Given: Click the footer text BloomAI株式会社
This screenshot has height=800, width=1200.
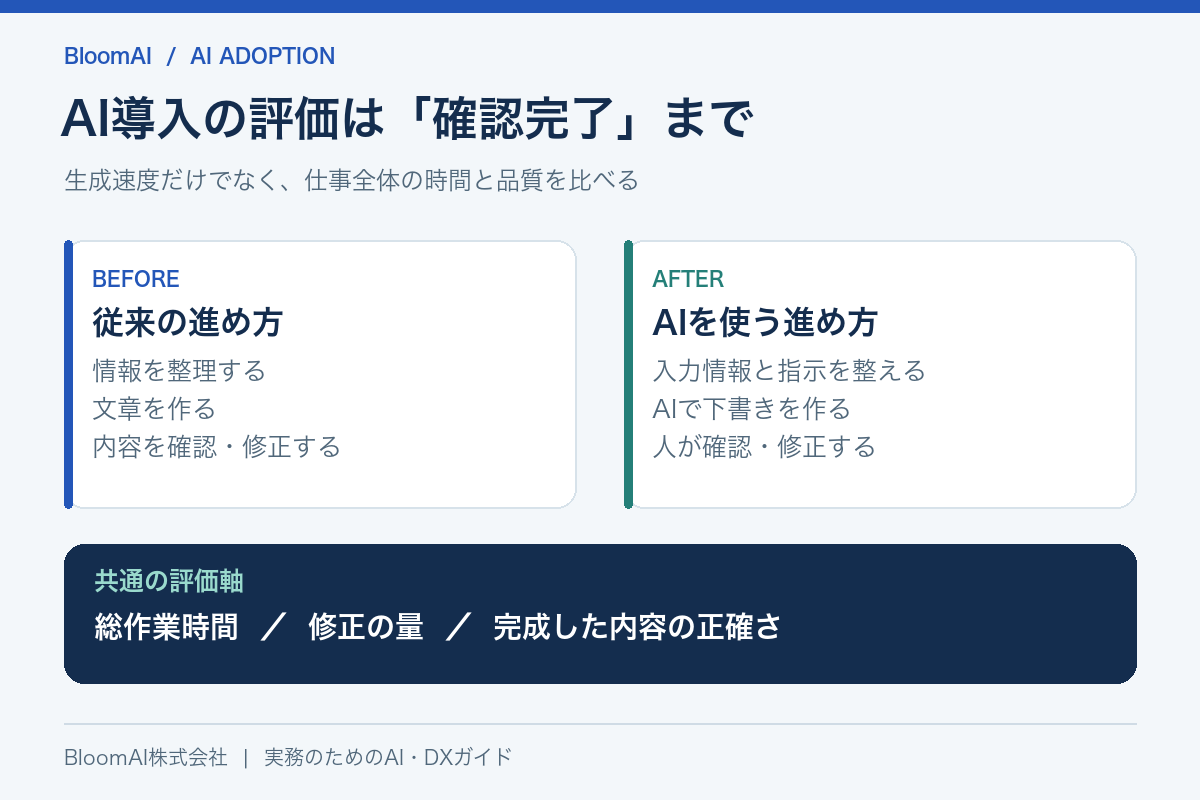Looking at the screenshot, I should (146, 757).
